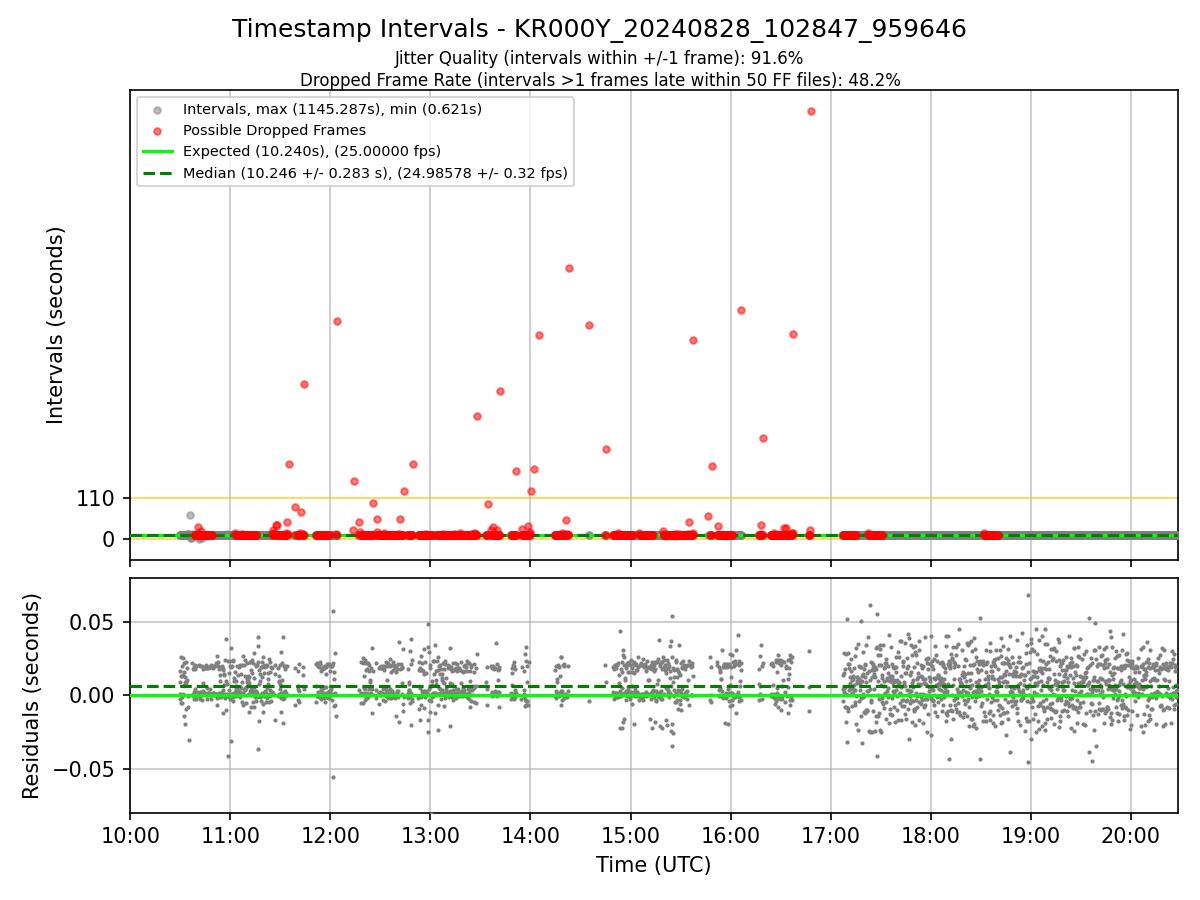Click the "10:00" time tick label

[x=130, y=835]
